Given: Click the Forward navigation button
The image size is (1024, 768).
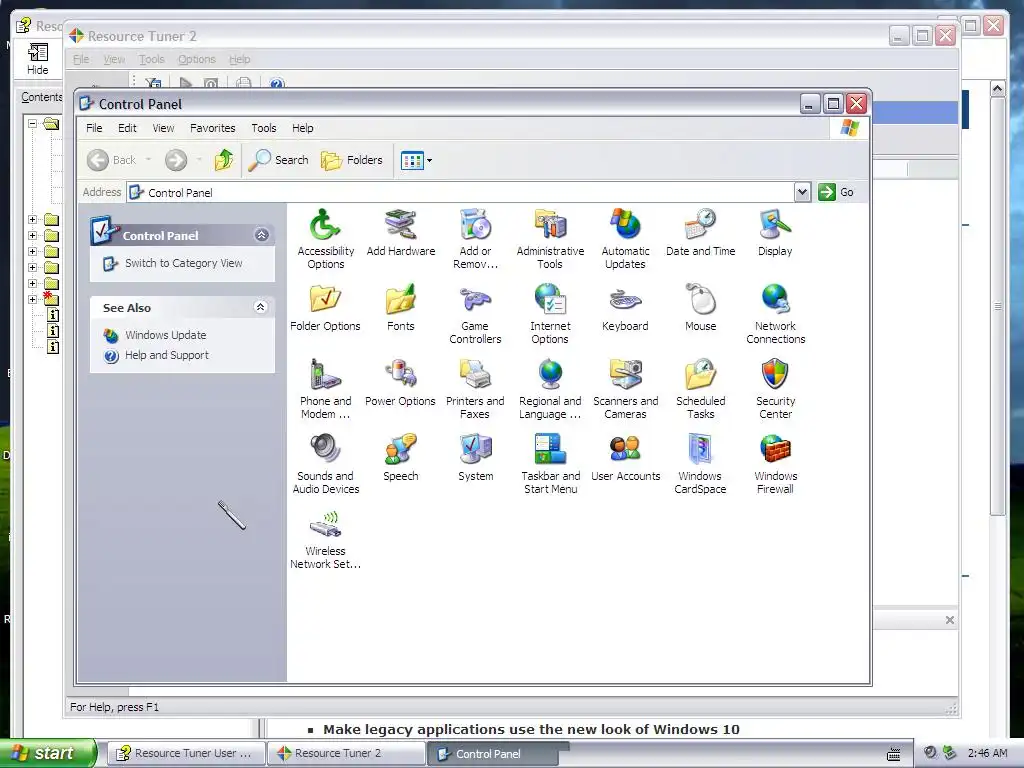Looking at the screenshot, I should pos(176,160).
